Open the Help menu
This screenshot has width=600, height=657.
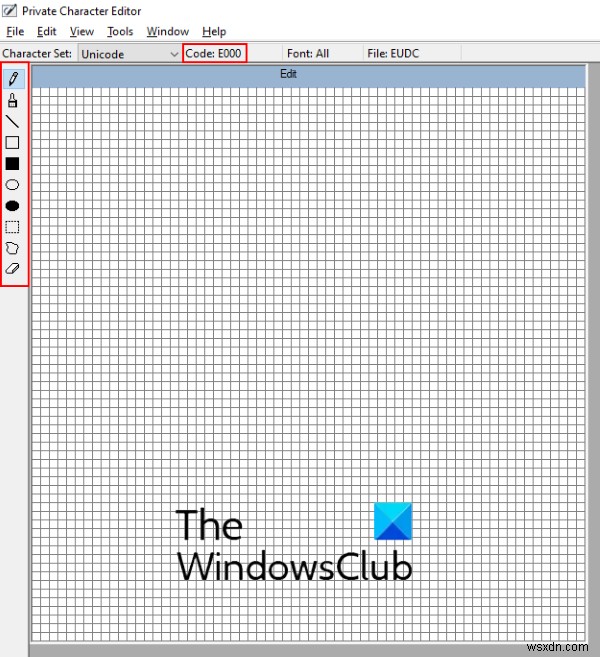(214, 31)
